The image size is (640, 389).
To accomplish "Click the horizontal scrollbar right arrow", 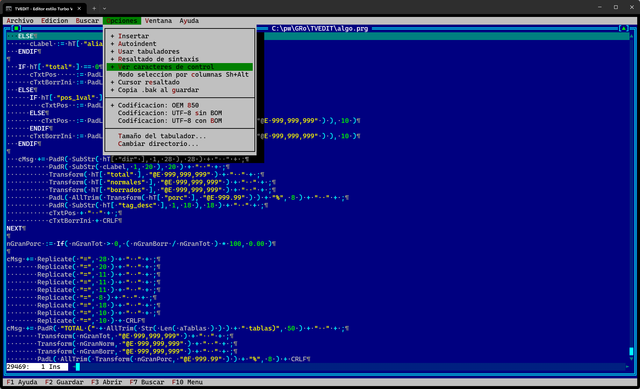I will point(627,367).
